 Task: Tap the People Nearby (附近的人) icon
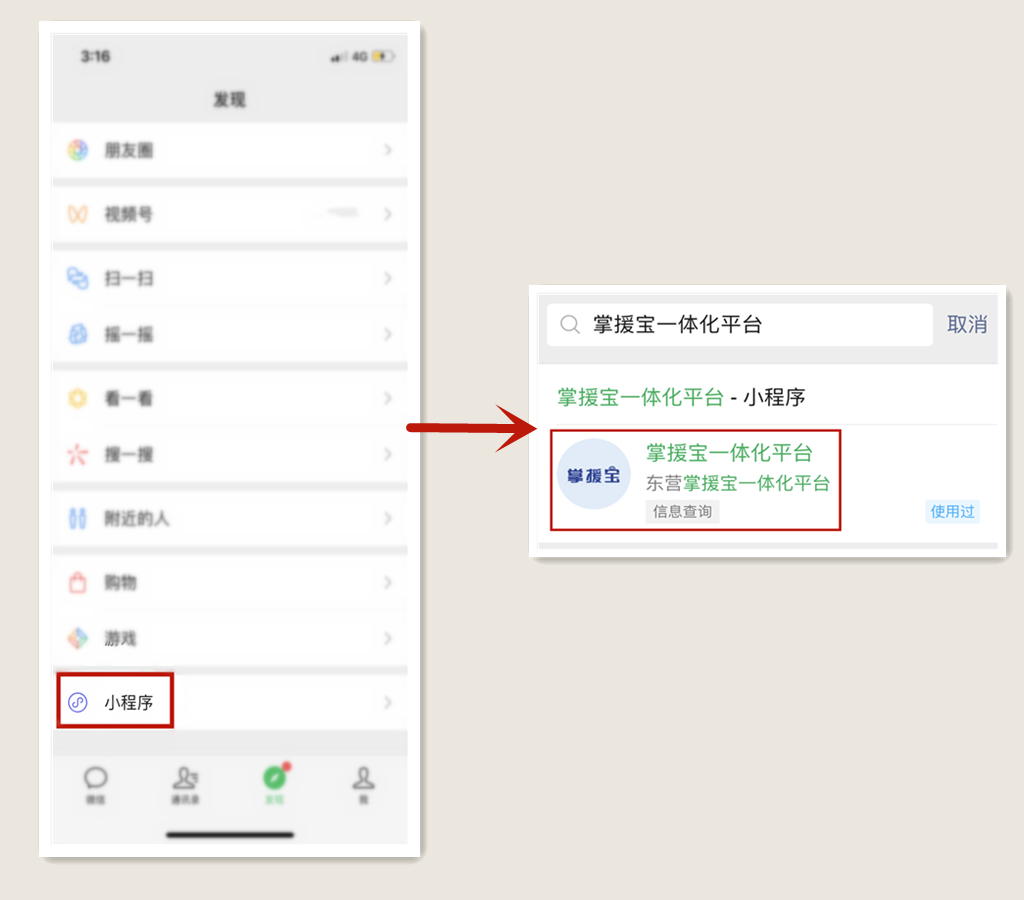78,518
